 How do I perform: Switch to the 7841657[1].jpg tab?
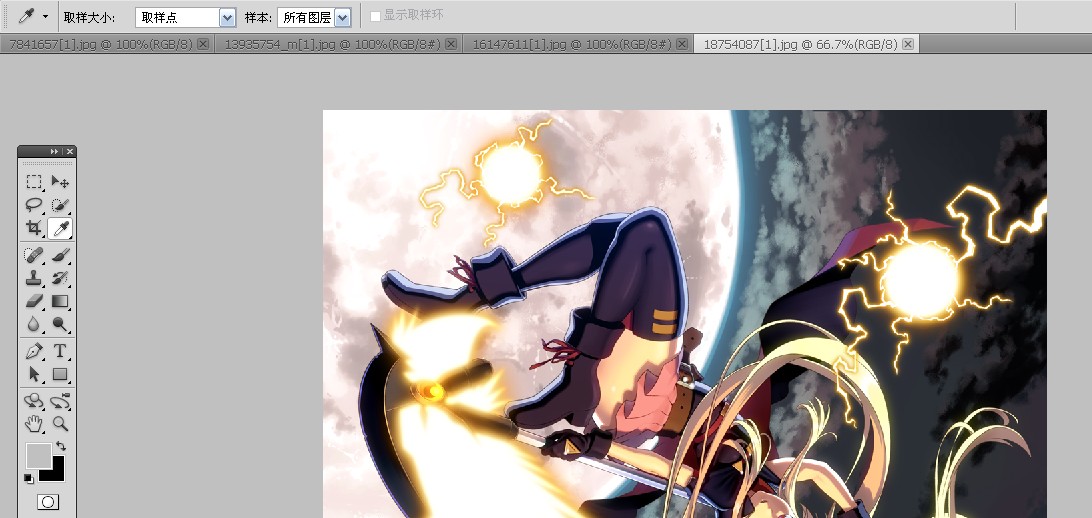click(101, 44)
